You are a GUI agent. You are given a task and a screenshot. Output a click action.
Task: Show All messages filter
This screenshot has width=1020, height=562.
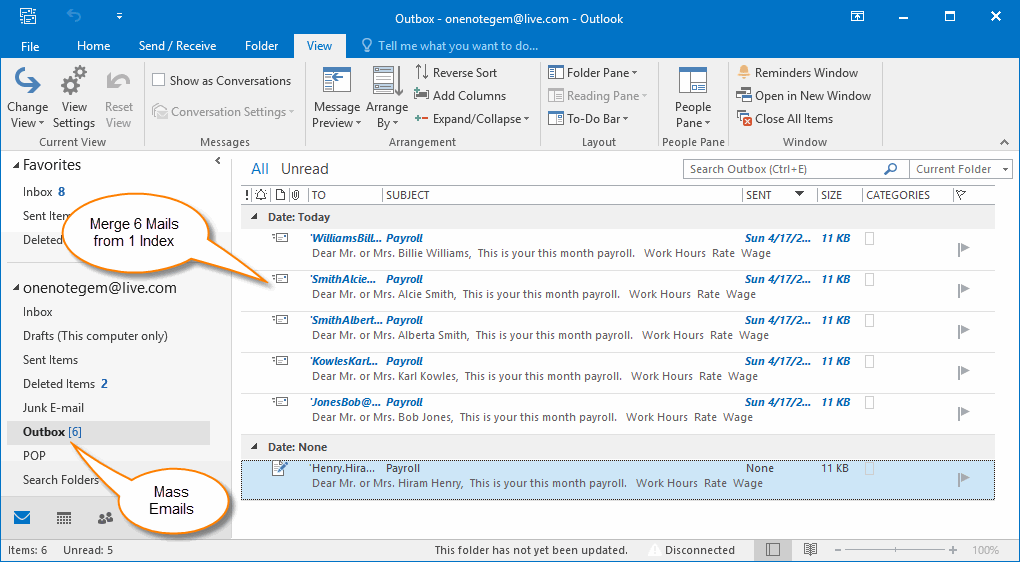pos(260,169)
